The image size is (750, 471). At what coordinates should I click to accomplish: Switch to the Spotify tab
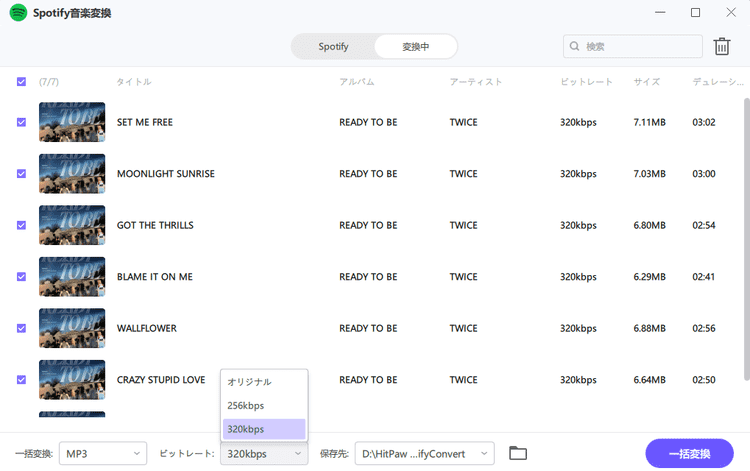point(333,46)
